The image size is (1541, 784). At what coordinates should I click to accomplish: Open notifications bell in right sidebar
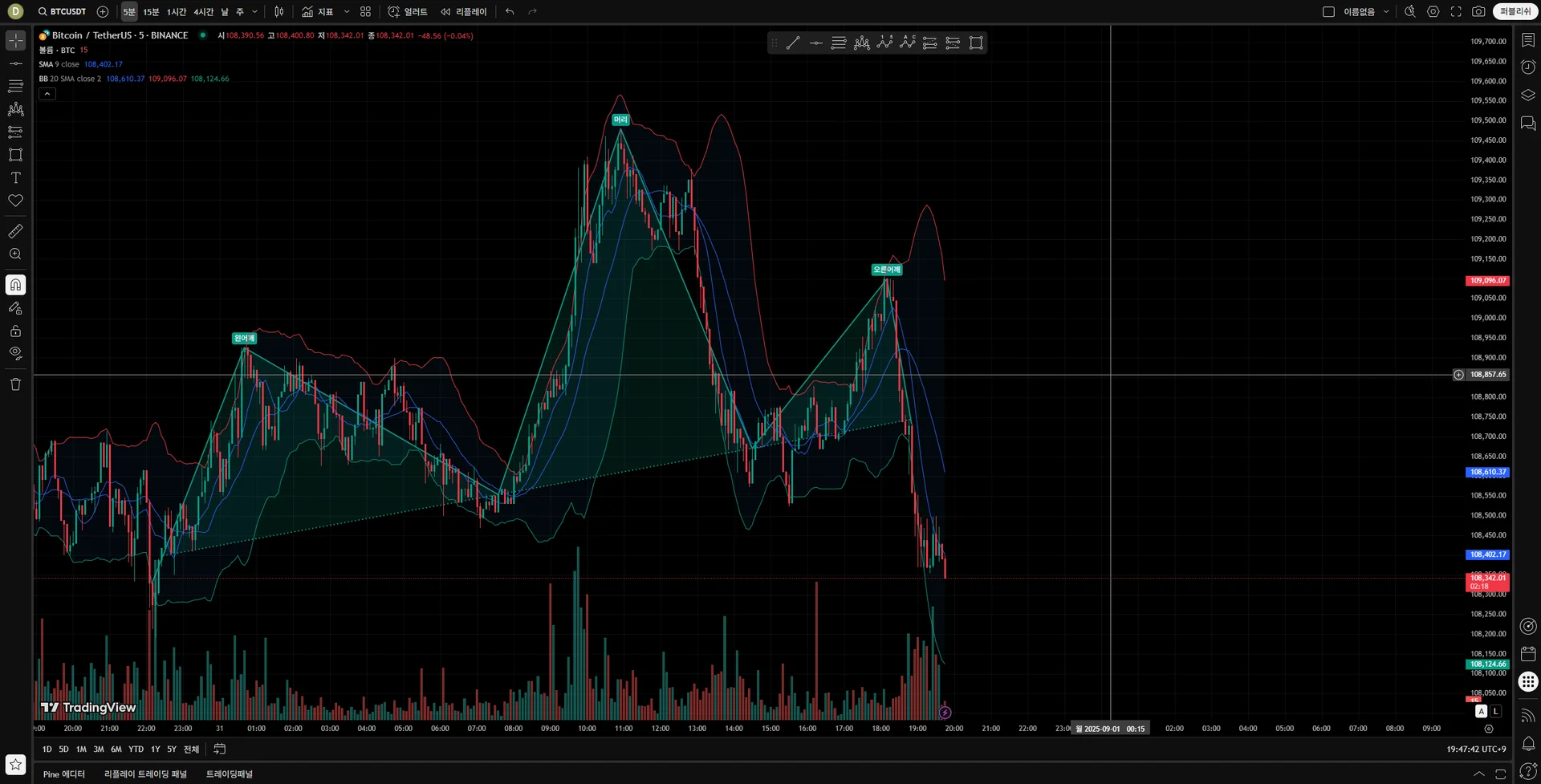tap(1528, 743)
